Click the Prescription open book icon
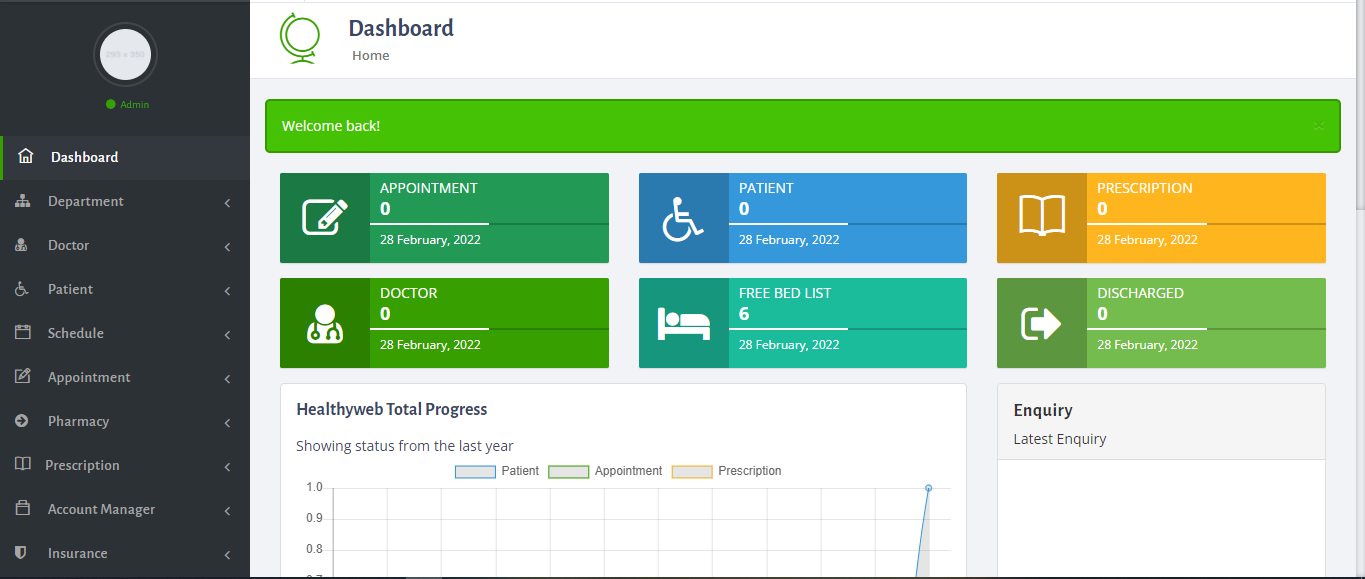This screenshot has height=579, width=1365. 1041,217
